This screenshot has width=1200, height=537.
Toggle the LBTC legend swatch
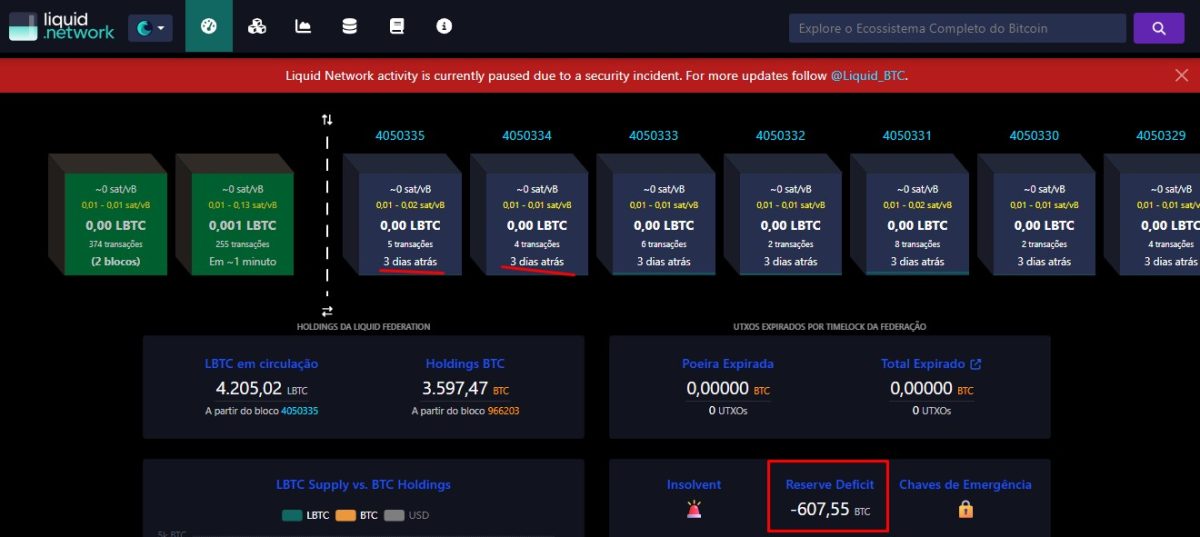click(292, 515)
